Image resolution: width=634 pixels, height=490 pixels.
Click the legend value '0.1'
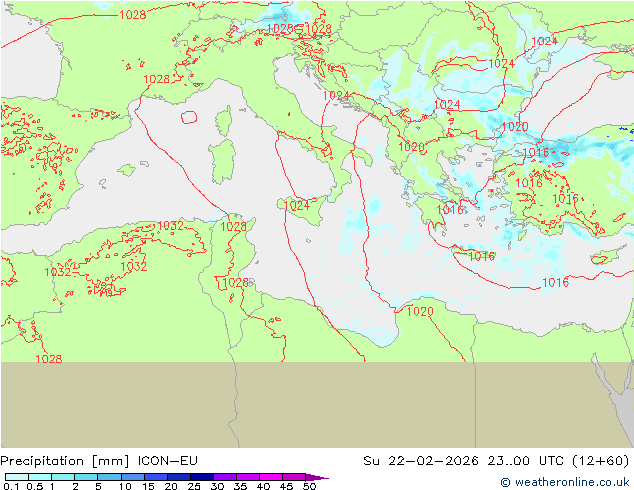coord(11,486)
